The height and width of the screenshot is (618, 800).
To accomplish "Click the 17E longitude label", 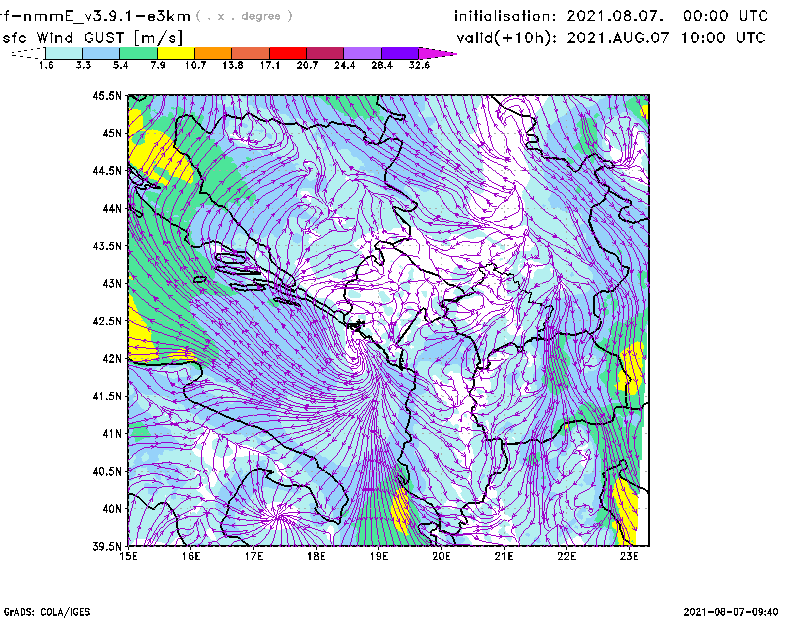I will [x=254, y=556].
